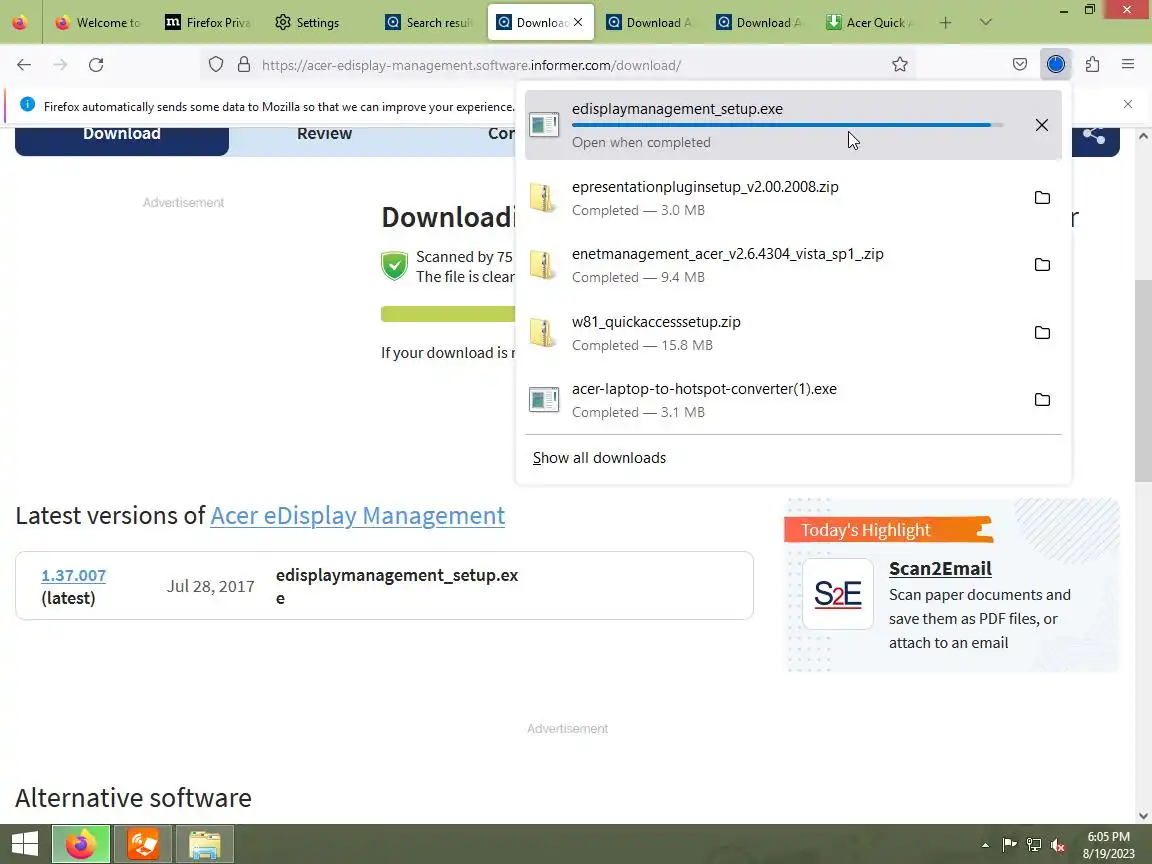The width and height of the screenshot is (1152, 864).
Task: Open the Windows Start button
Action: pyautogui.click(x=24, y=844)
